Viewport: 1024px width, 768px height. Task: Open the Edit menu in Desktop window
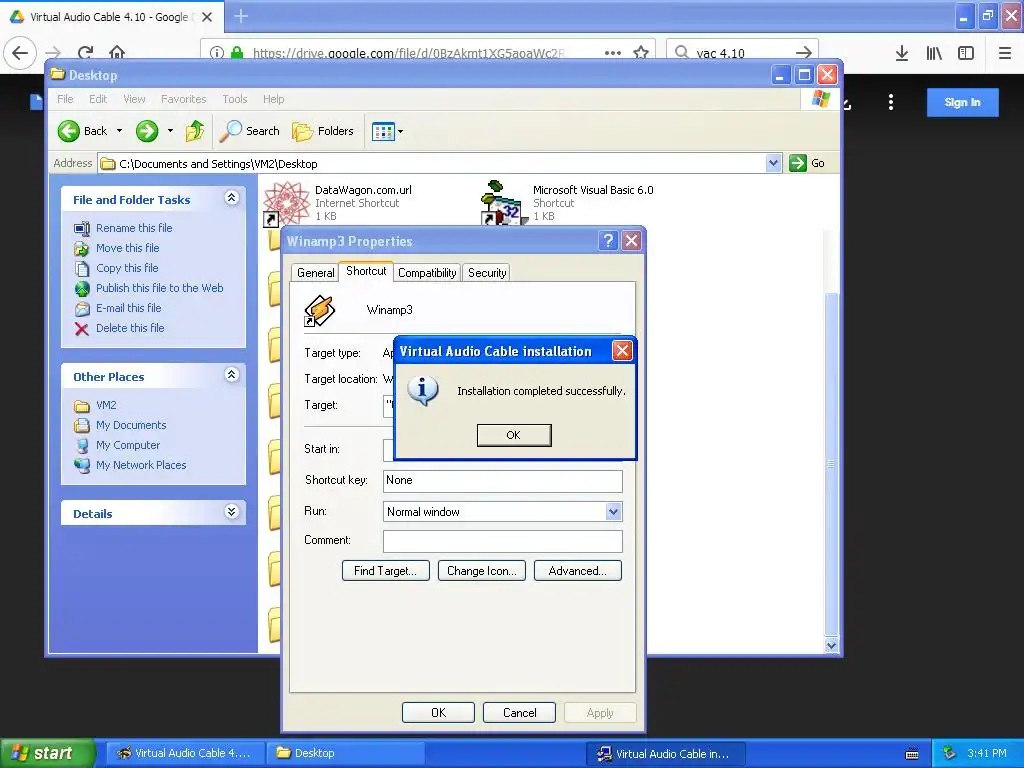point(98,99)
